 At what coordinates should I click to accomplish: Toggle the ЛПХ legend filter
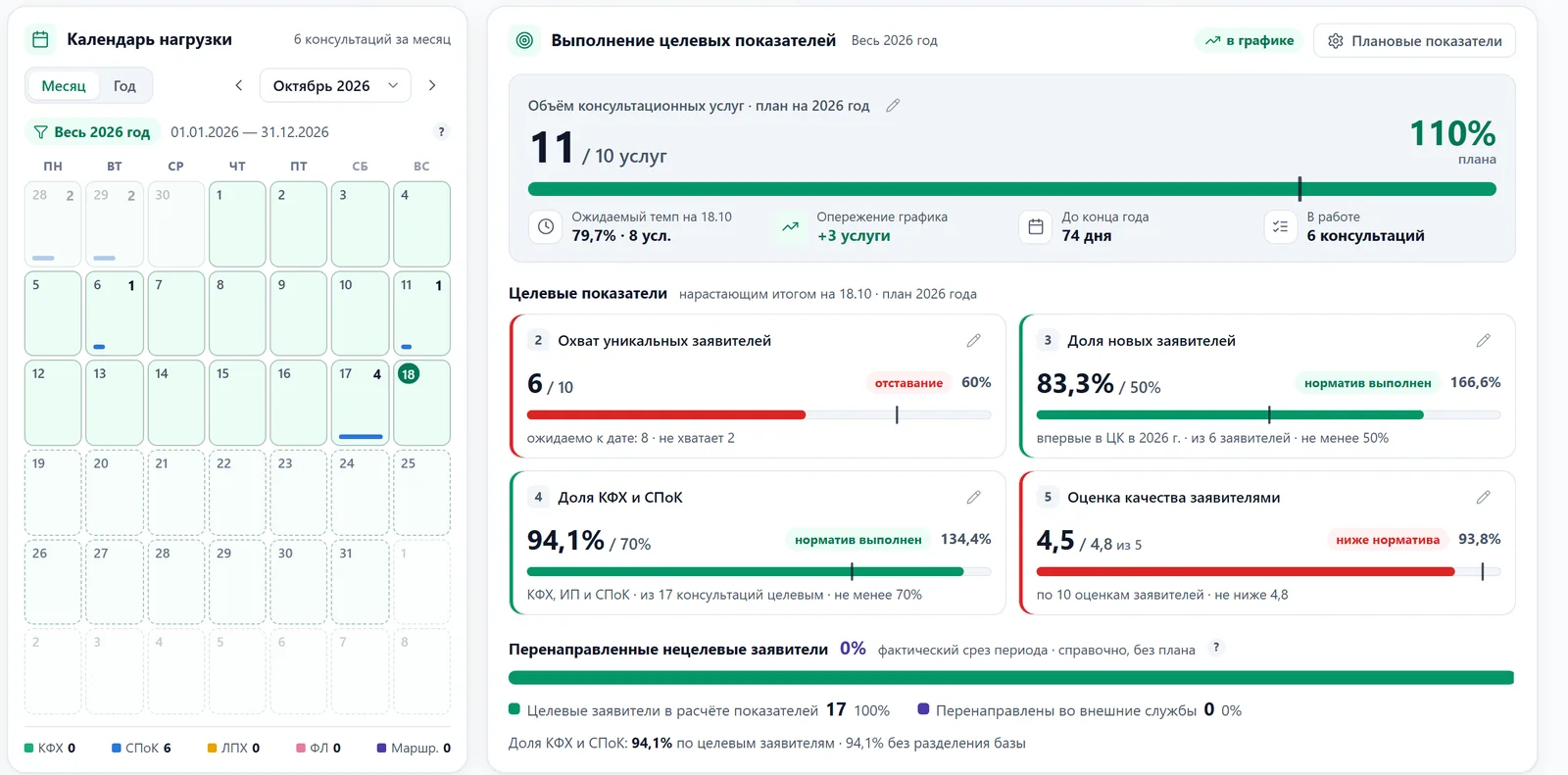click(233, 748)
